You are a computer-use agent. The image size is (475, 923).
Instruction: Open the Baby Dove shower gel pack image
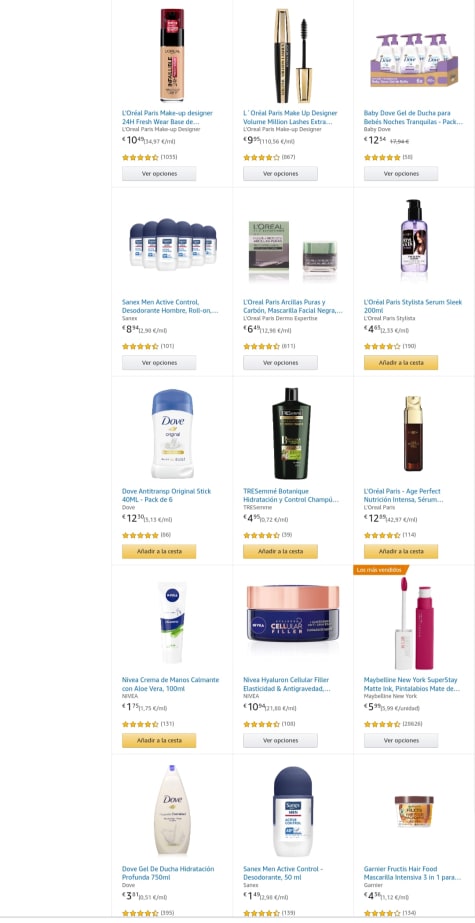[414, 59]
